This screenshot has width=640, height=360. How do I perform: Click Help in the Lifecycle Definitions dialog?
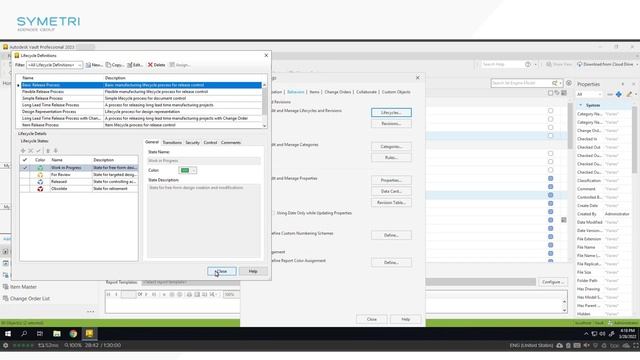[x=253, y=271]
